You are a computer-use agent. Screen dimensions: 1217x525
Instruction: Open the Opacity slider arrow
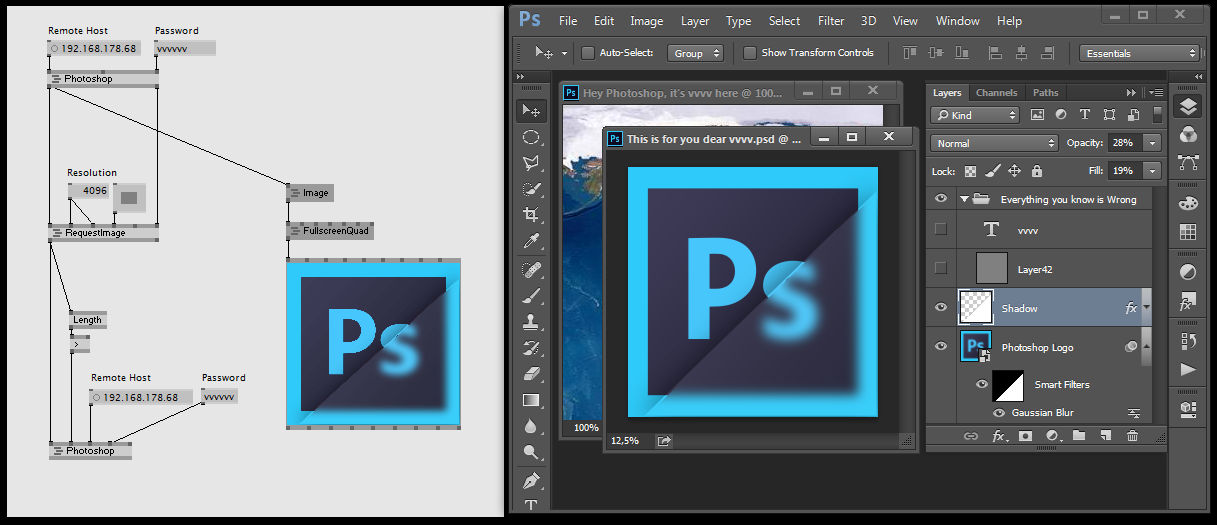click(1151, 143)
